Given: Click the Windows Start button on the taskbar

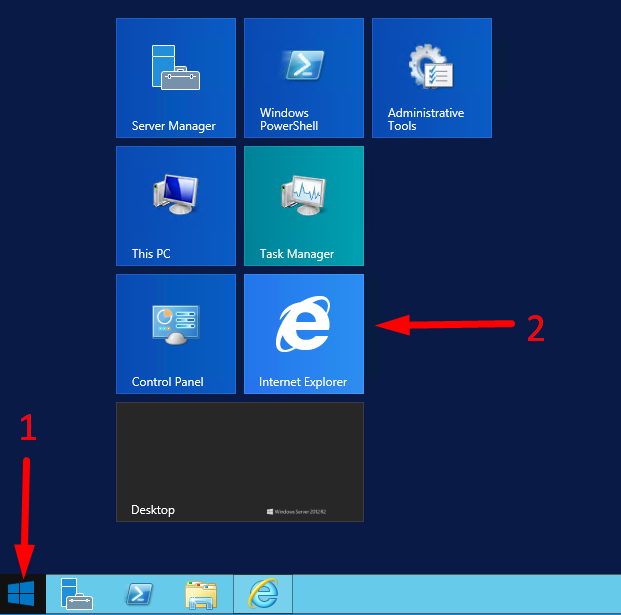Looking at the screenshot, I should pyautogui.click(x=22, y=594).
